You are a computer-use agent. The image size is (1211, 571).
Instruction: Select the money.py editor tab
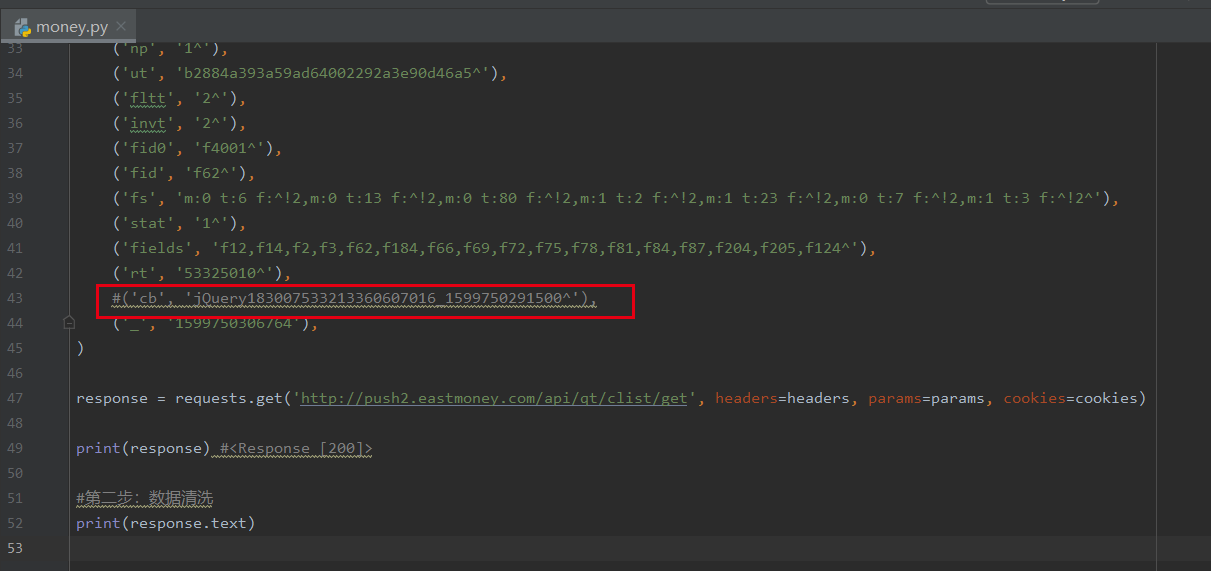(x=69, y=26)
